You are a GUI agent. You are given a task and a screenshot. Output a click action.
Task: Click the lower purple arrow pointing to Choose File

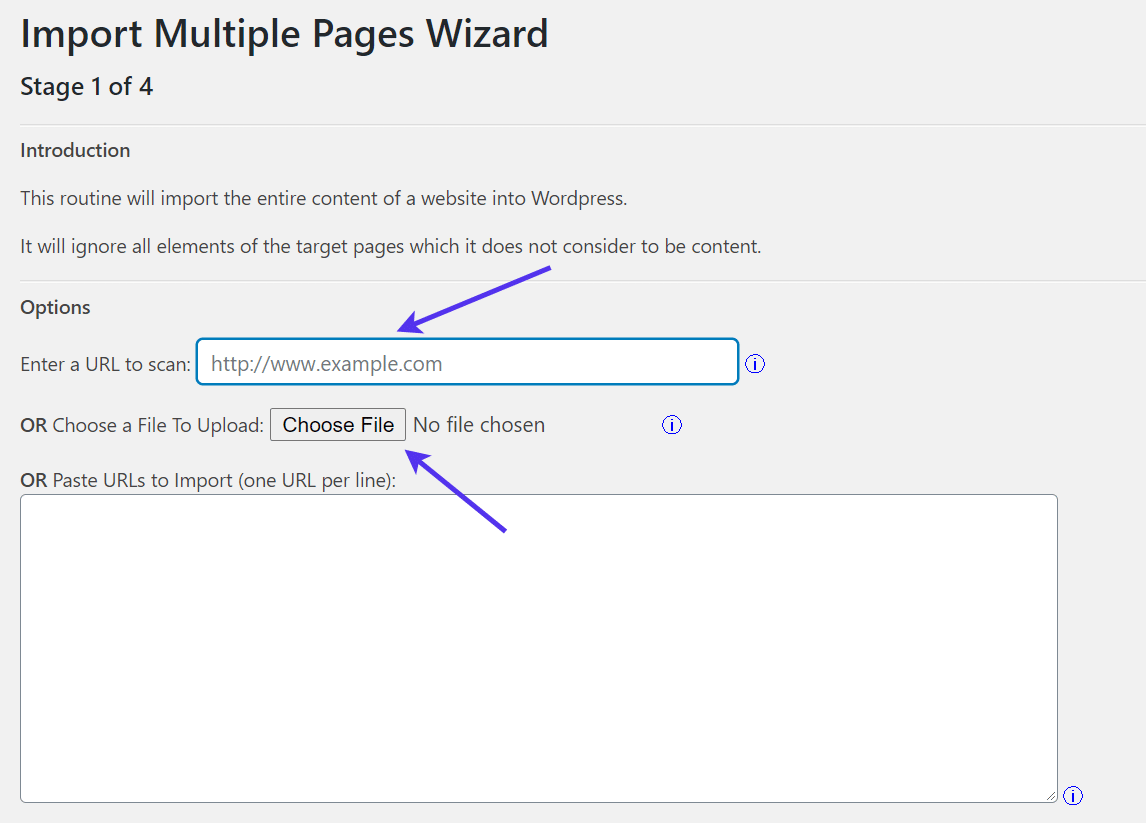pos(456,491)
